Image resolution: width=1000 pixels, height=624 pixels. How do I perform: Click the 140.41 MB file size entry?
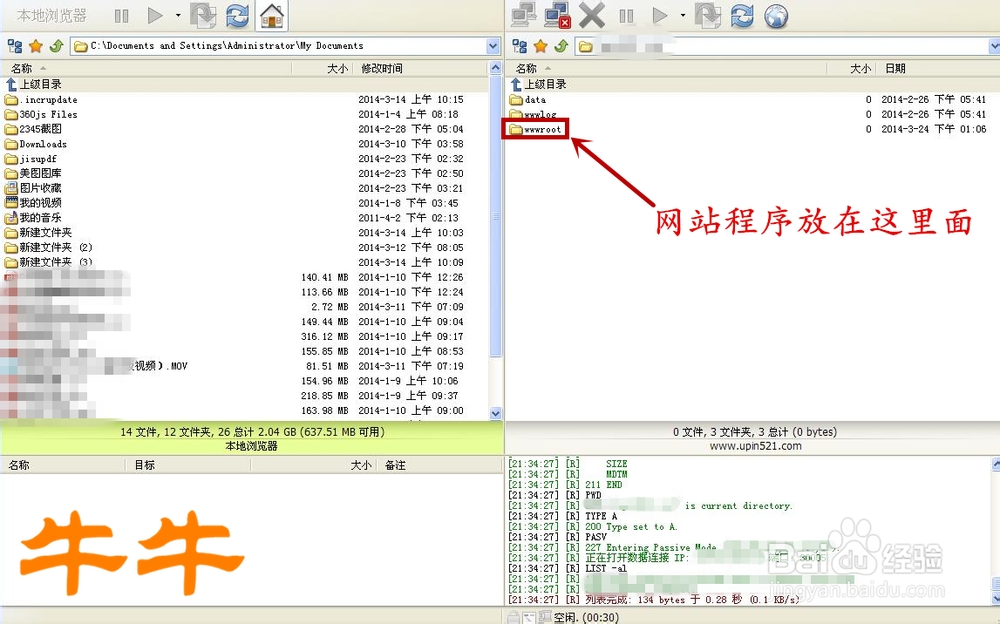[325, 277]
